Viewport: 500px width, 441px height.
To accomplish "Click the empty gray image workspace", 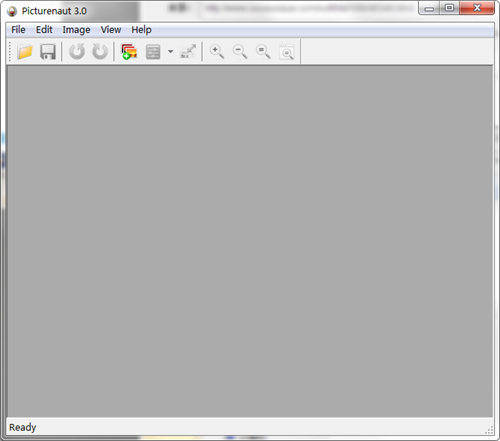I will [x=250, y=241].
